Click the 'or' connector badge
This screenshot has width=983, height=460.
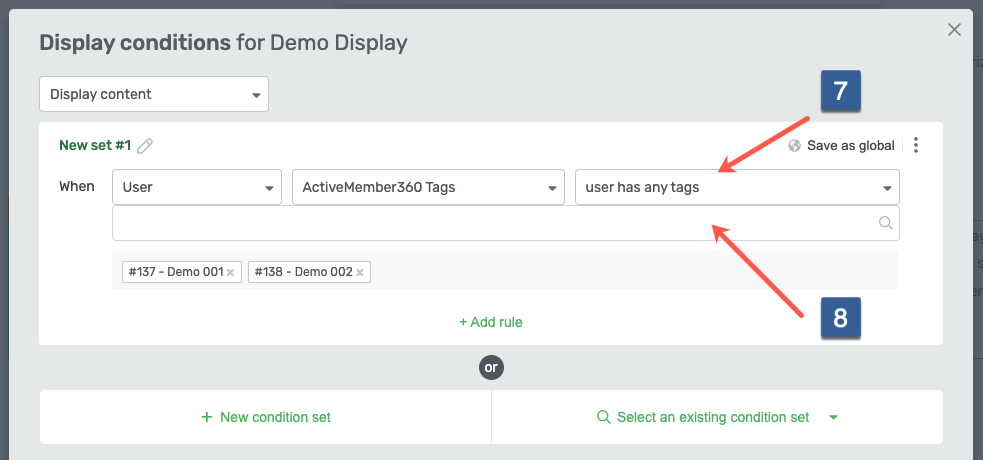(x=491, y=367)
